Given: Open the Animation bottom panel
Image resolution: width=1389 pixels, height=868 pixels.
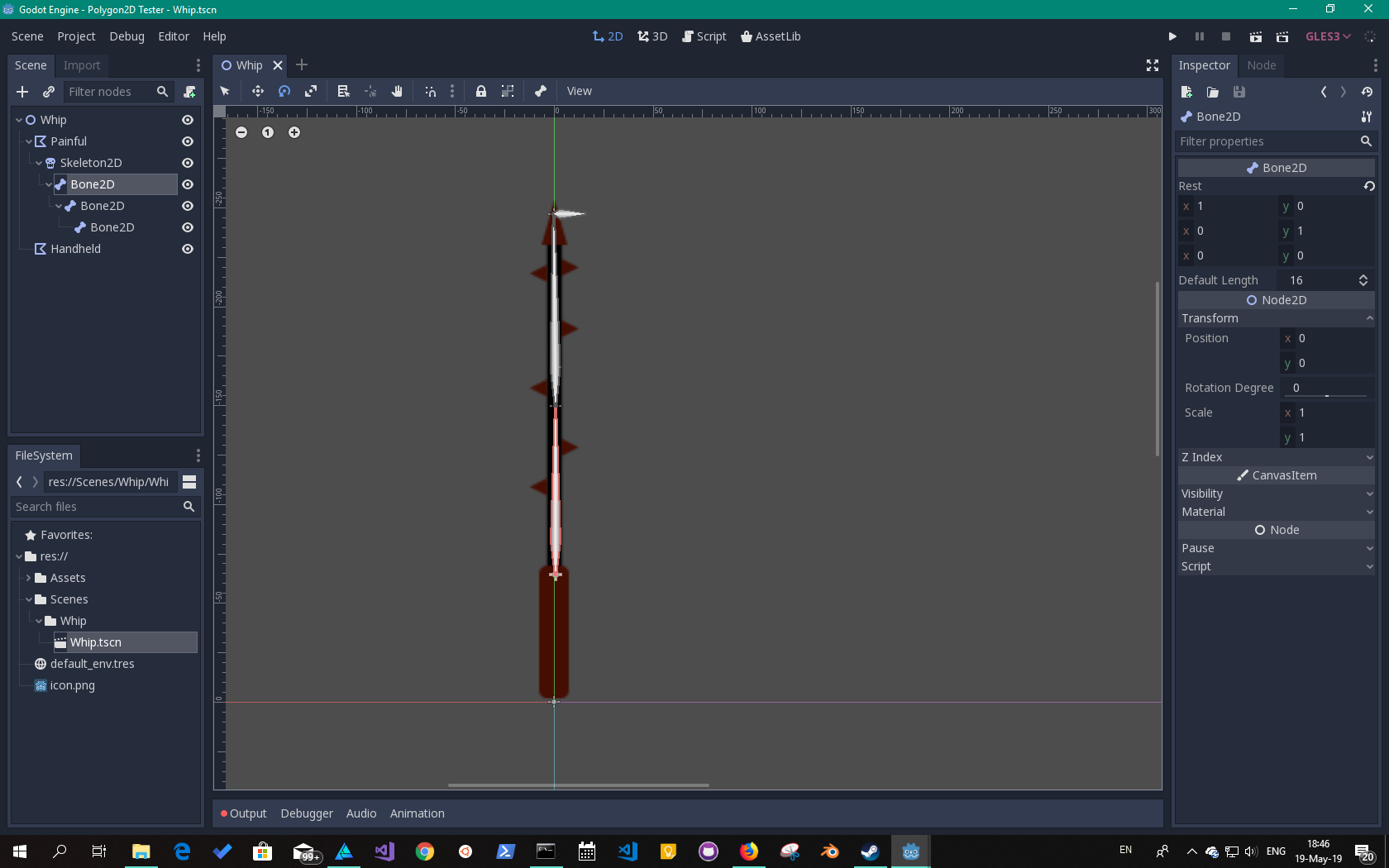Looking at the screenshot, I should (x=417, y=813).
